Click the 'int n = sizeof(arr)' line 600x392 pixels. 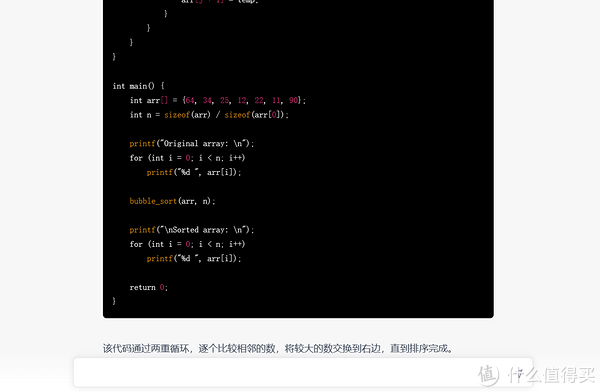(209, 115)
